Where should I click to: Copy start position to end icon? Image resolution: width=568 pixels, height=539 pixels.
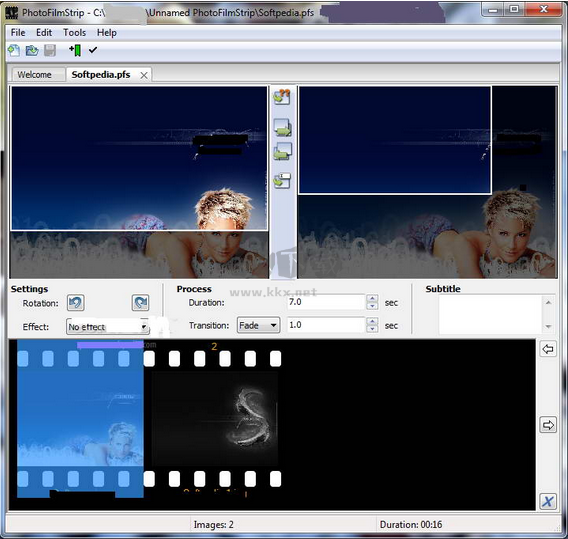pyautogui.click(x=283, y=128)
